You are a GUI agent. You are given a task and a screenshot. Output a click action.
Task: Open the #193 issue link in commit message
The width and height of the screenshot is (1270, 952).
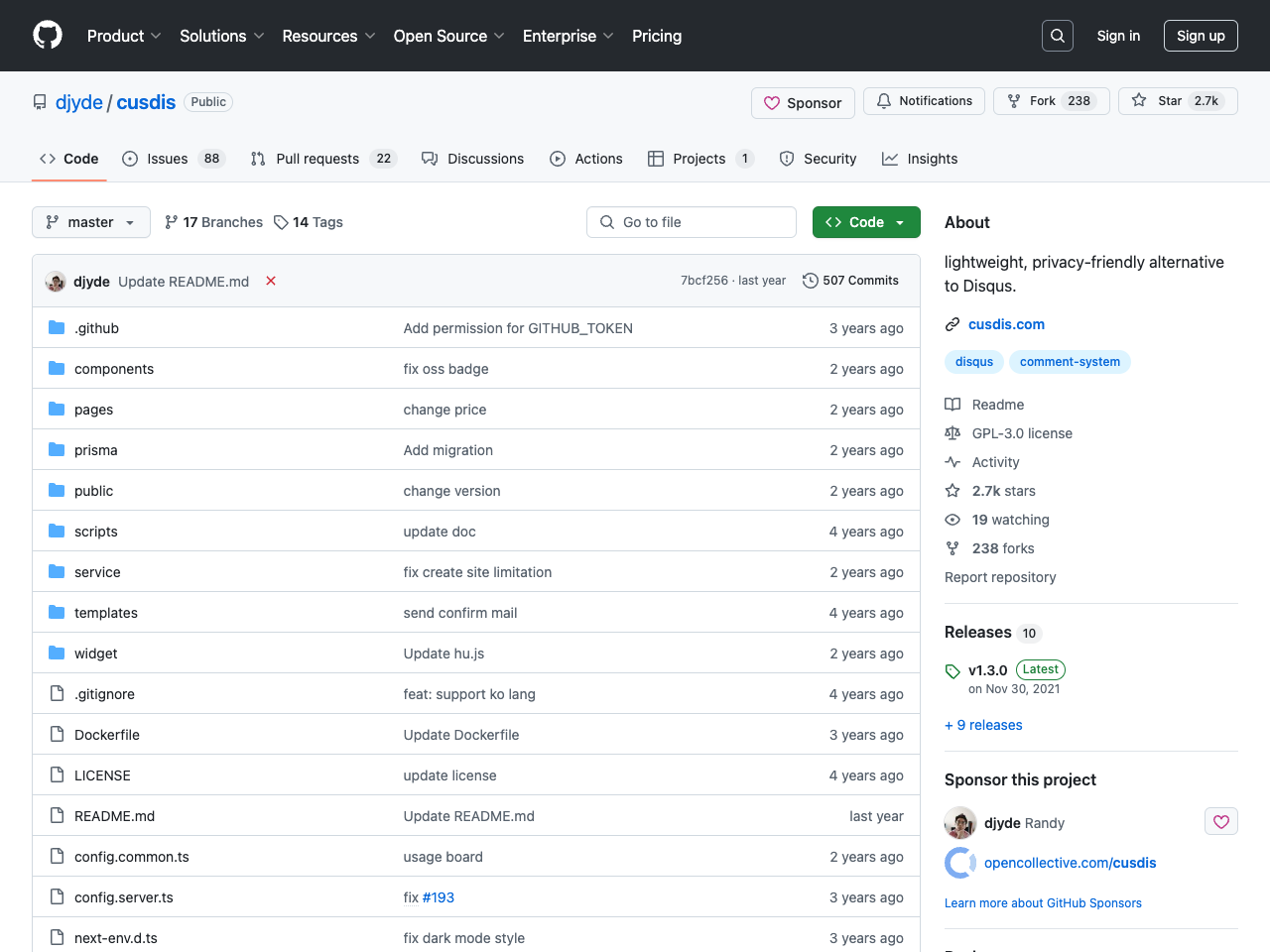click(439, 897)
